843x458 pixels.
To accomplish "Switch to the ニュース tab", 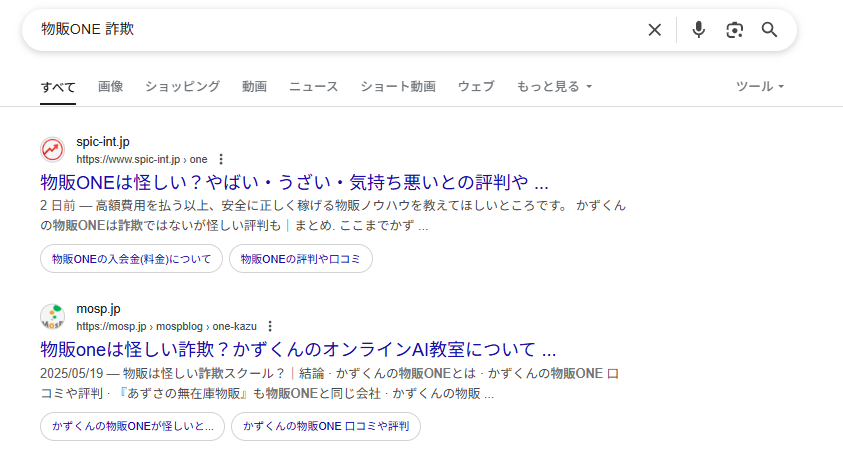I will 313,87.
